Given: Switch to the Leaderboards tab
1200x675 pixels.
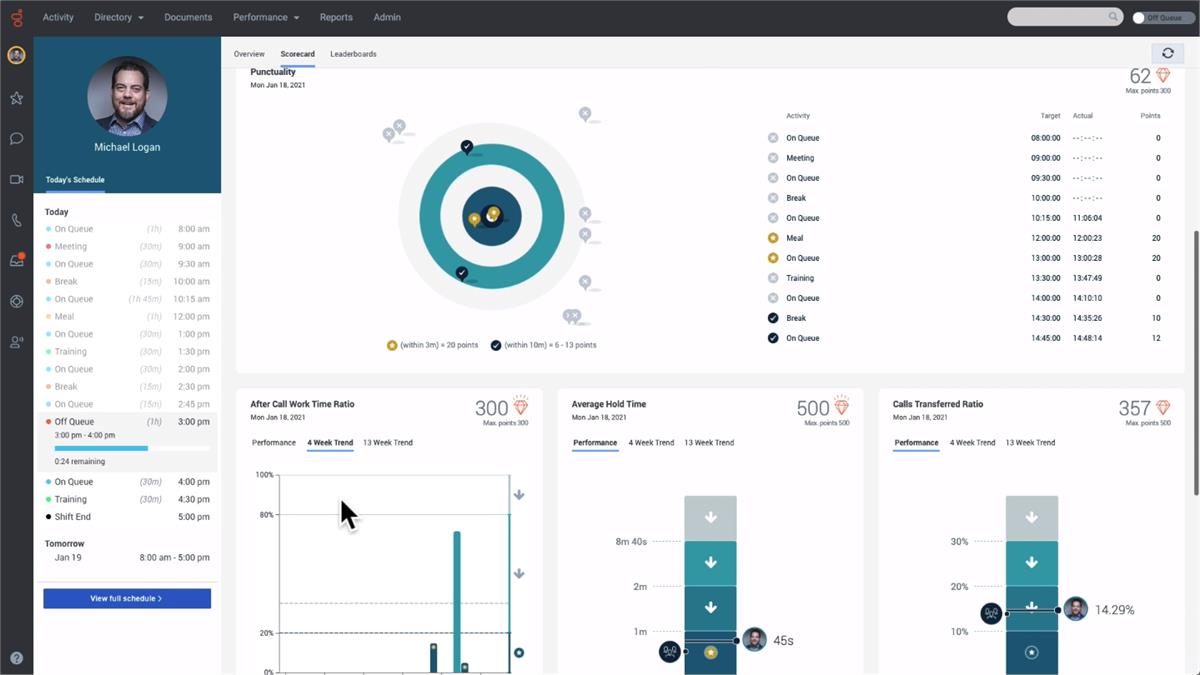Looking at the screenshot, I should [x=353, y=54].
